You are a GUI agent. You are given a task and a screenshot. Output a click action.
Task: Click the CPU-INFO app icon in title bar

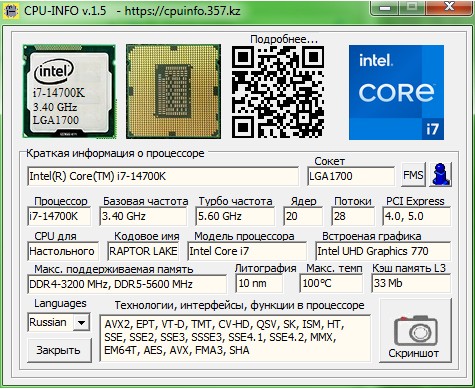(x=11, y=11)
